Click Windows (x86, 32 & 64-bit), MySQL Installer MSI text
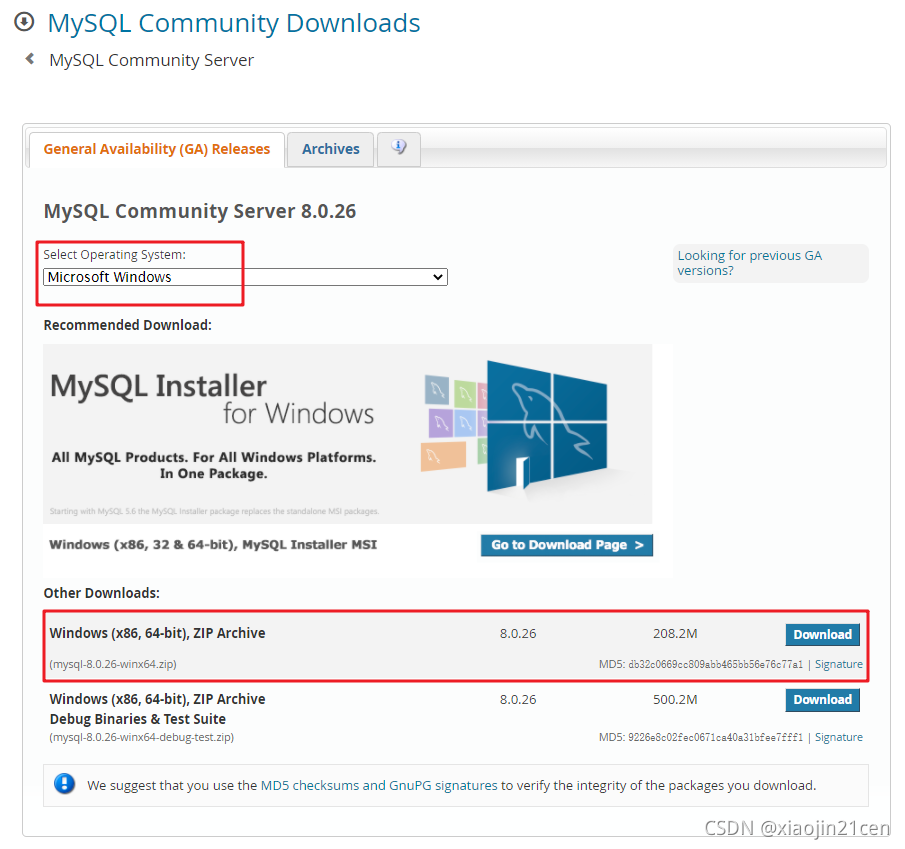 coord(213,545)
